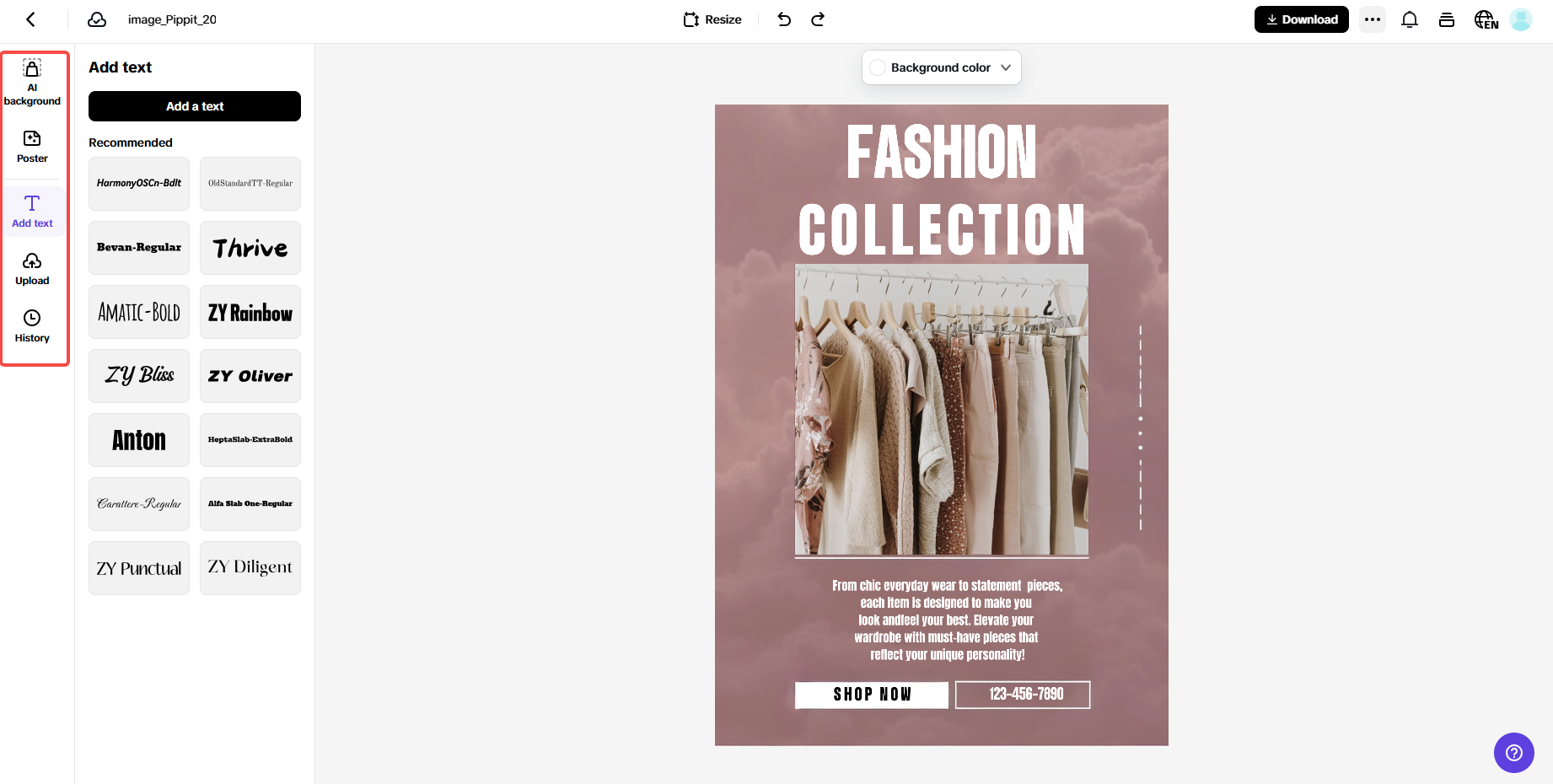Open the help assistant bubble

click(1513, 753)
